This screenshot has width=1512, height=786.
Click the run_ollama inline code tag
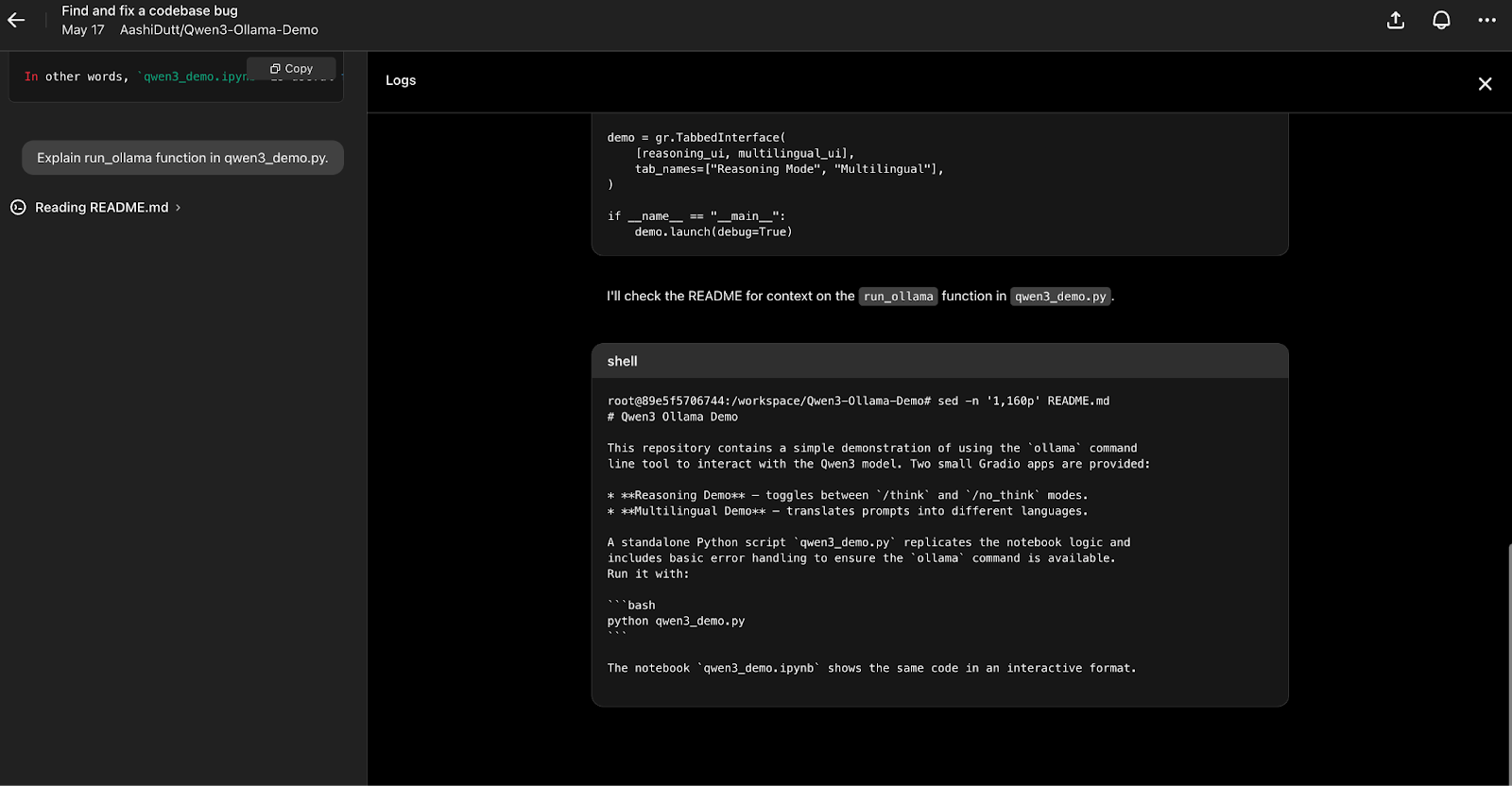point(898,297)
